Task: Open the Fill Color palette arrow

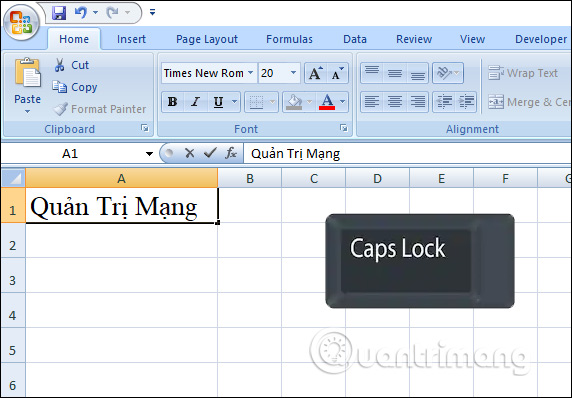Action: click(310, 102)
